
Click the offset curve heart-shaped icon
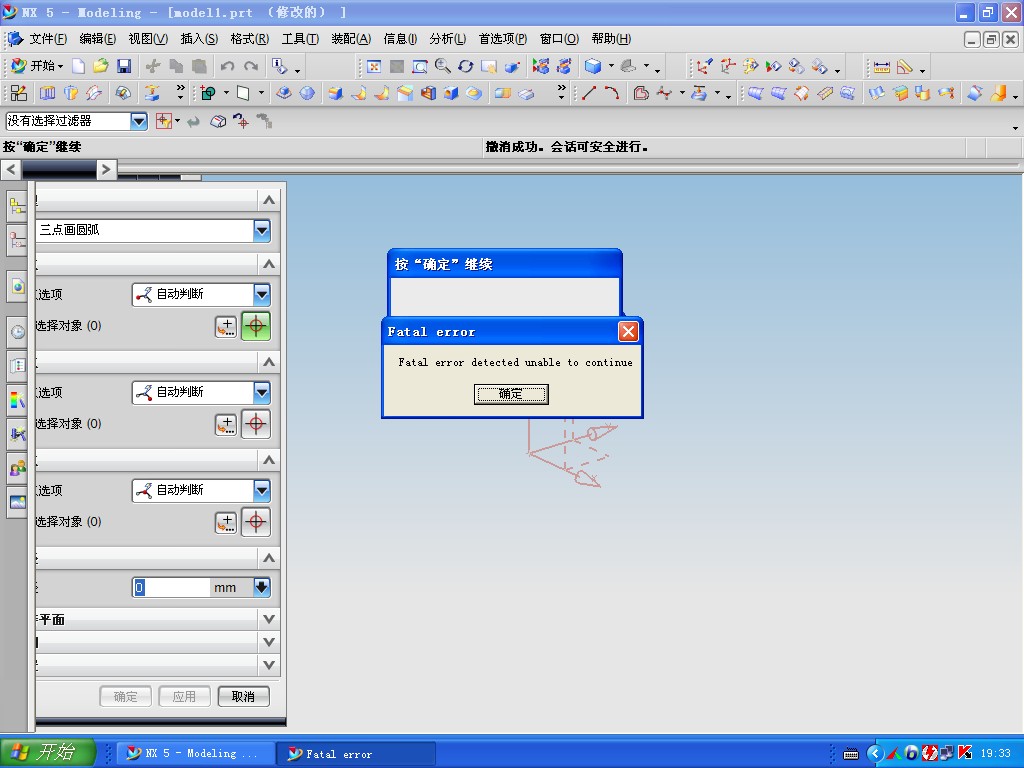(x=641, y=93)
